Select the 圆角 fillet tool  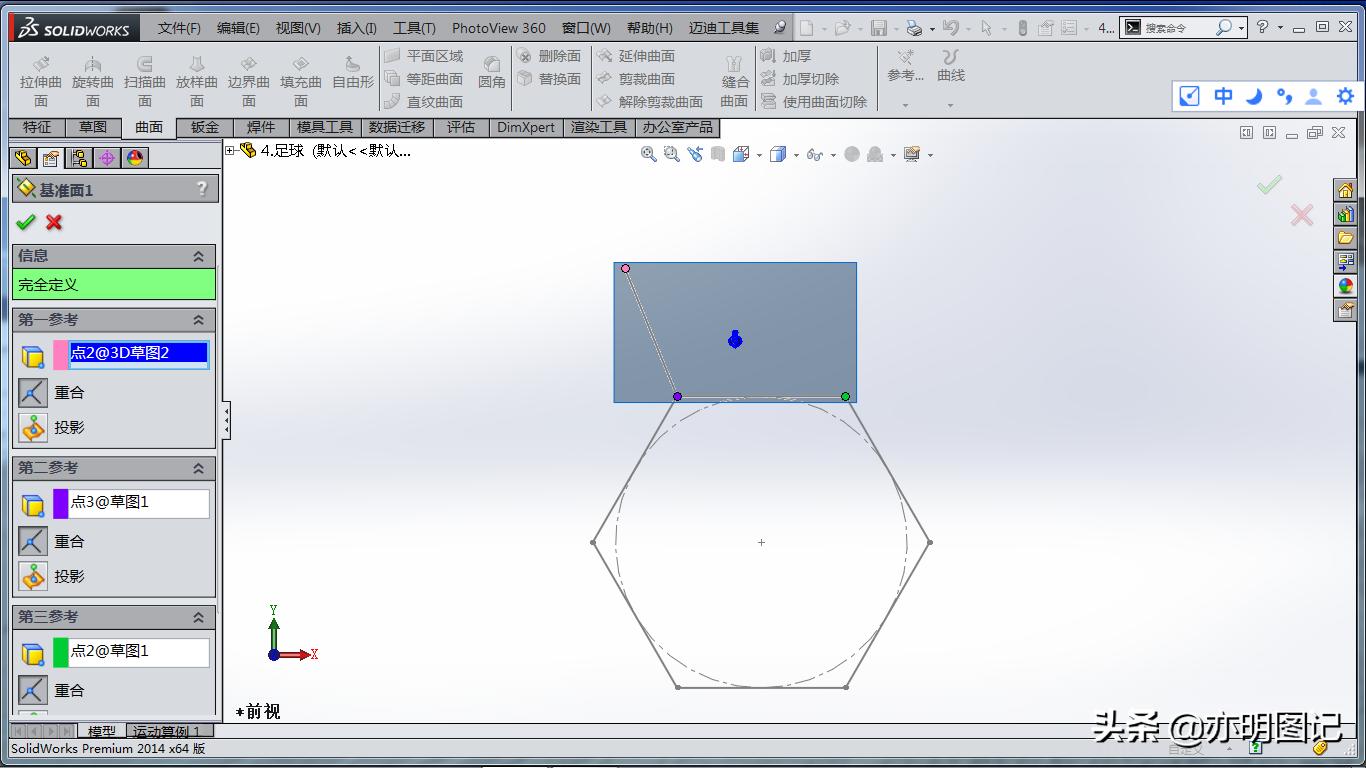491,72
